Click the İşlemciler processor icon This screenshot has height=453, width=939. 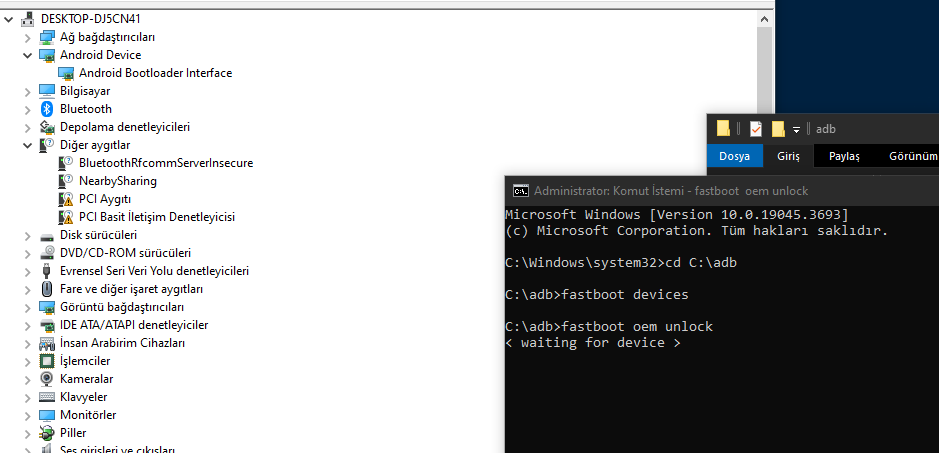46,361
